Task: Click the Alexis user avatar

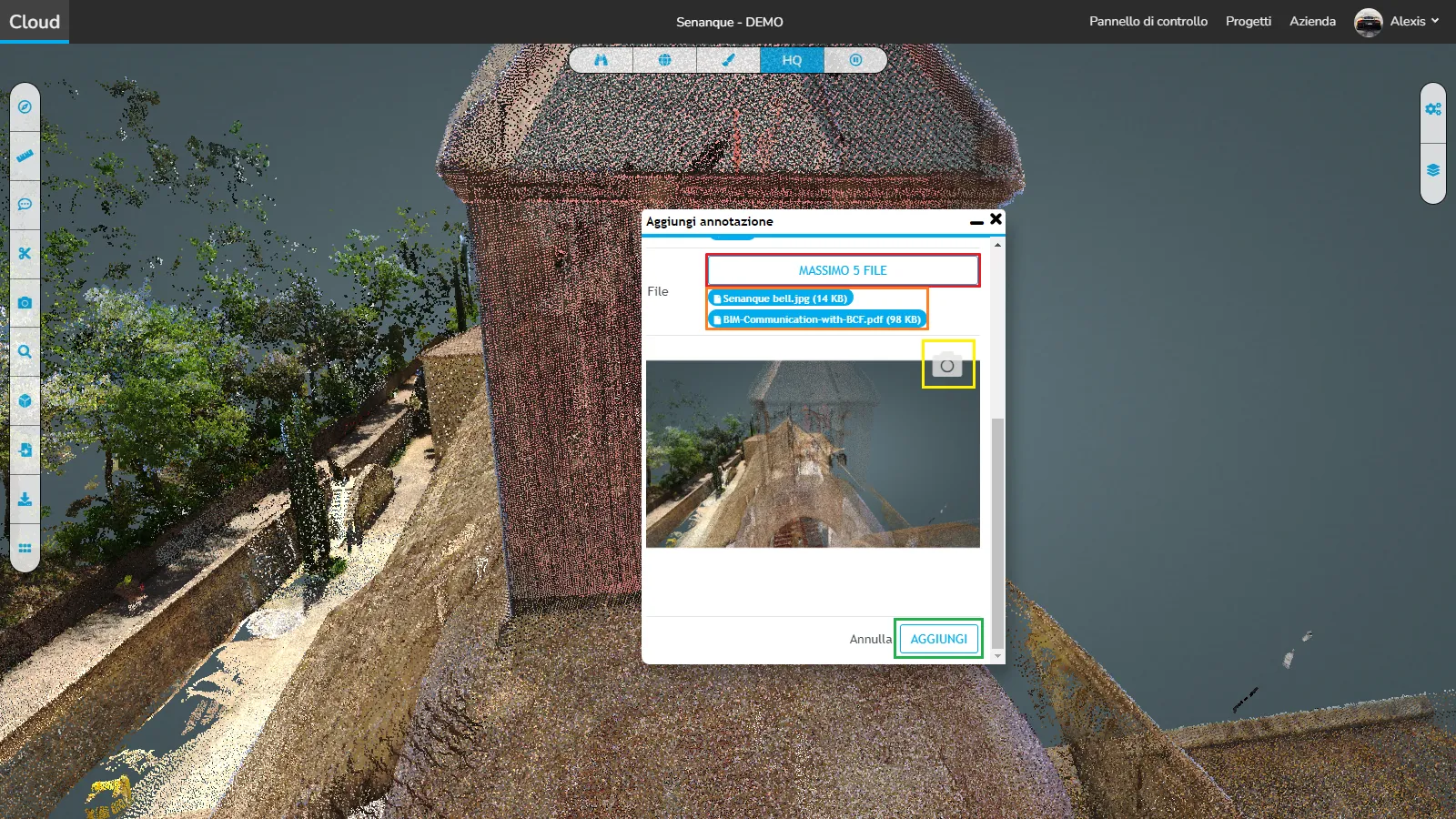Action: [1368, 22]
